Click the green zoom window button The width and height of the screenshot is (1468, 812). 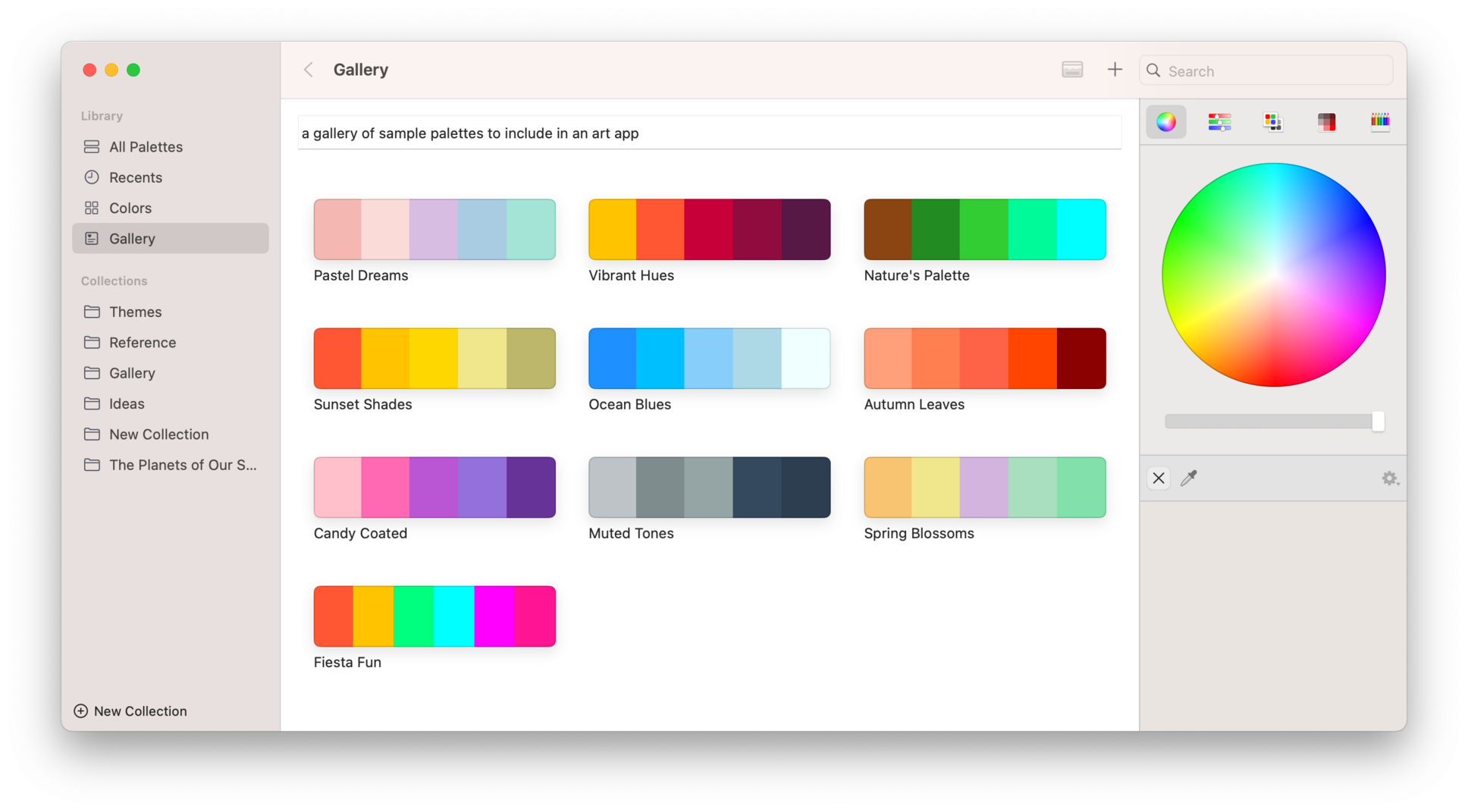(133, 70)
